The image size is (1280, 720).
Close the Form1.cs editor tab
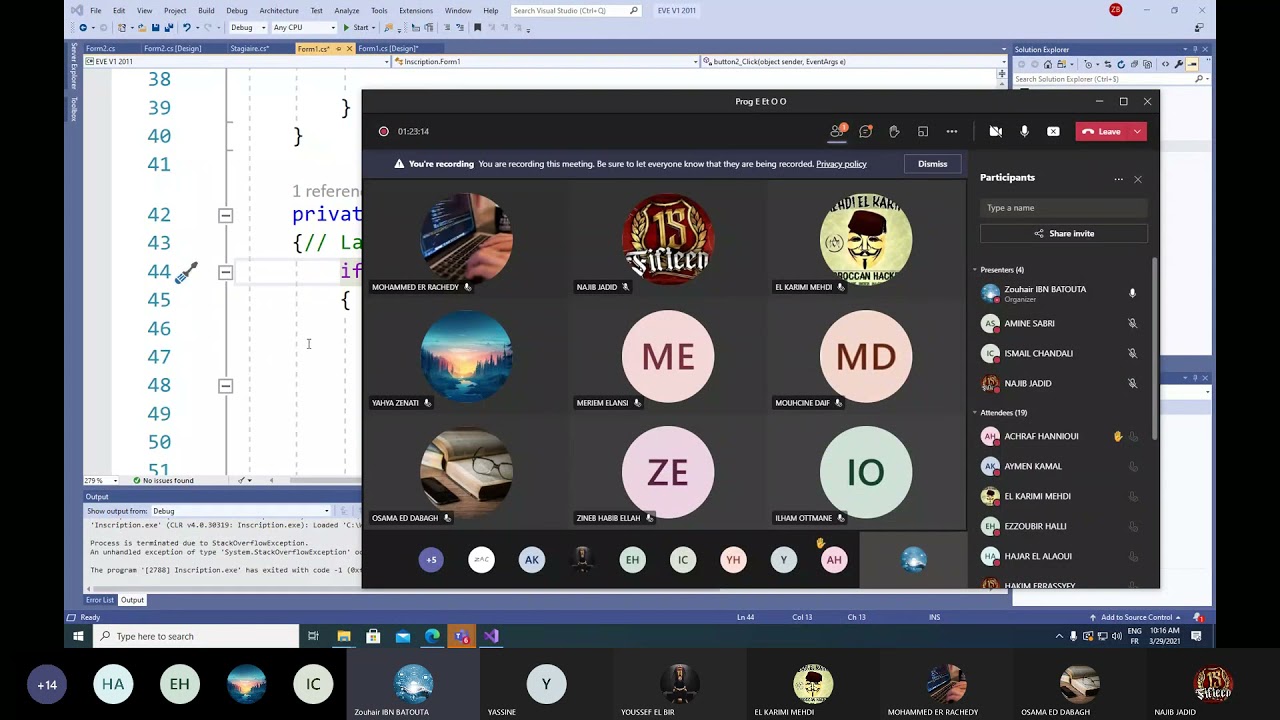pyautogui.click(x=348, y=48)
